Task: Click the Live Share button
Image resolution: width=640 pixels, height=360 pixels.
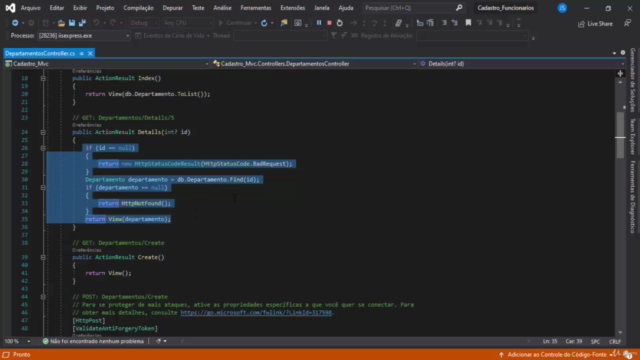Action: click(x=595, y=24)
